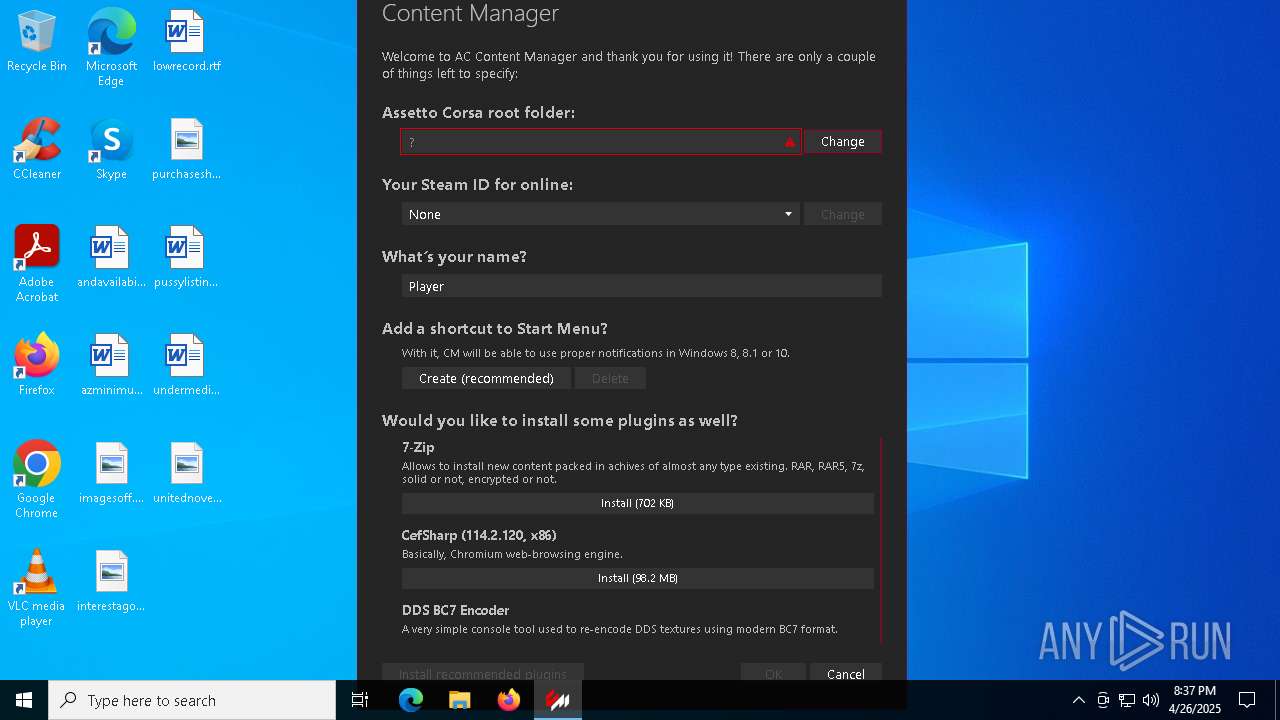
Task: Click the DDS BC7 Encoder heading
Action: pyautogui.click(x=455, y=610)
